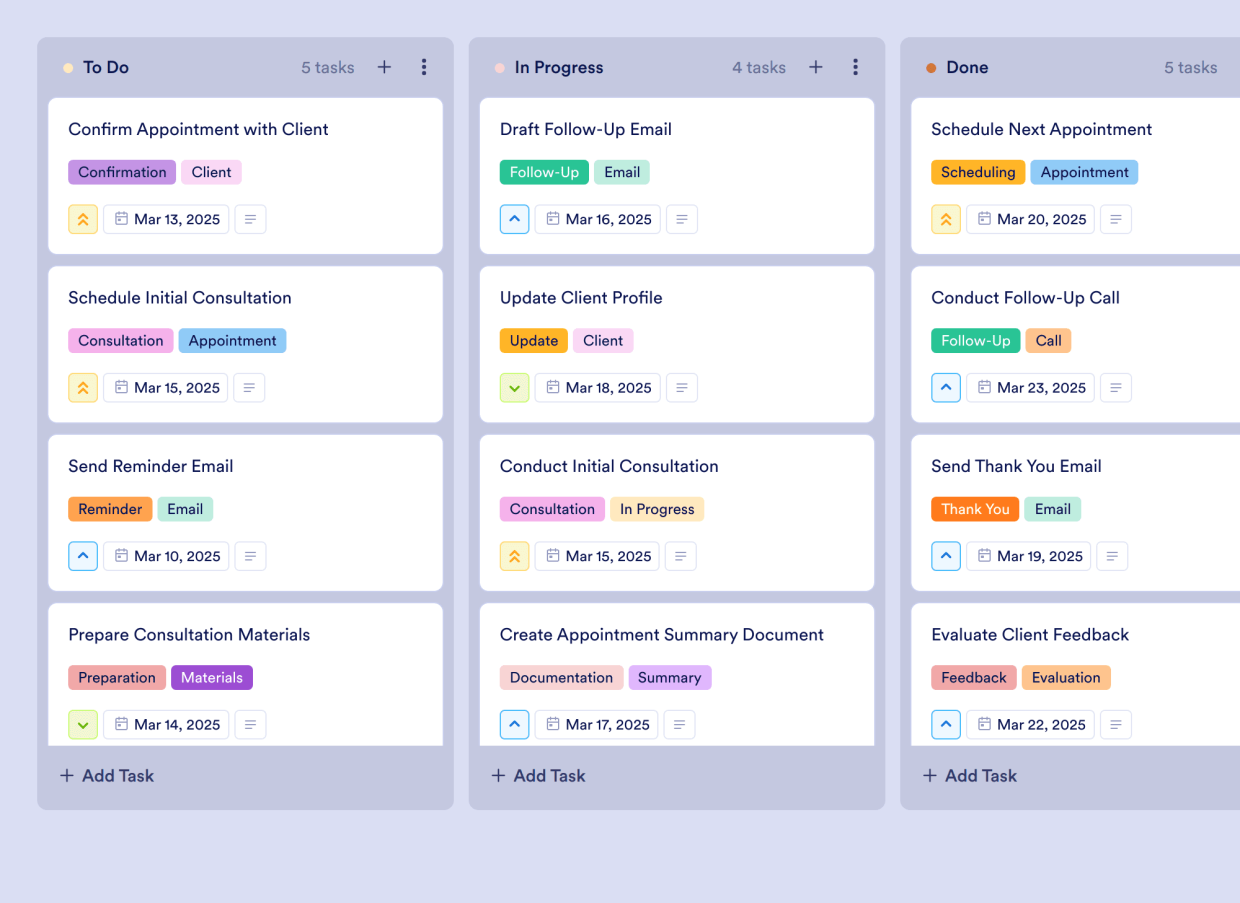This screenshot has height=903, width=1240.
Task: Open the priority chevron on Evaluate Client Feedback
Action: click(x=946, y=724)
